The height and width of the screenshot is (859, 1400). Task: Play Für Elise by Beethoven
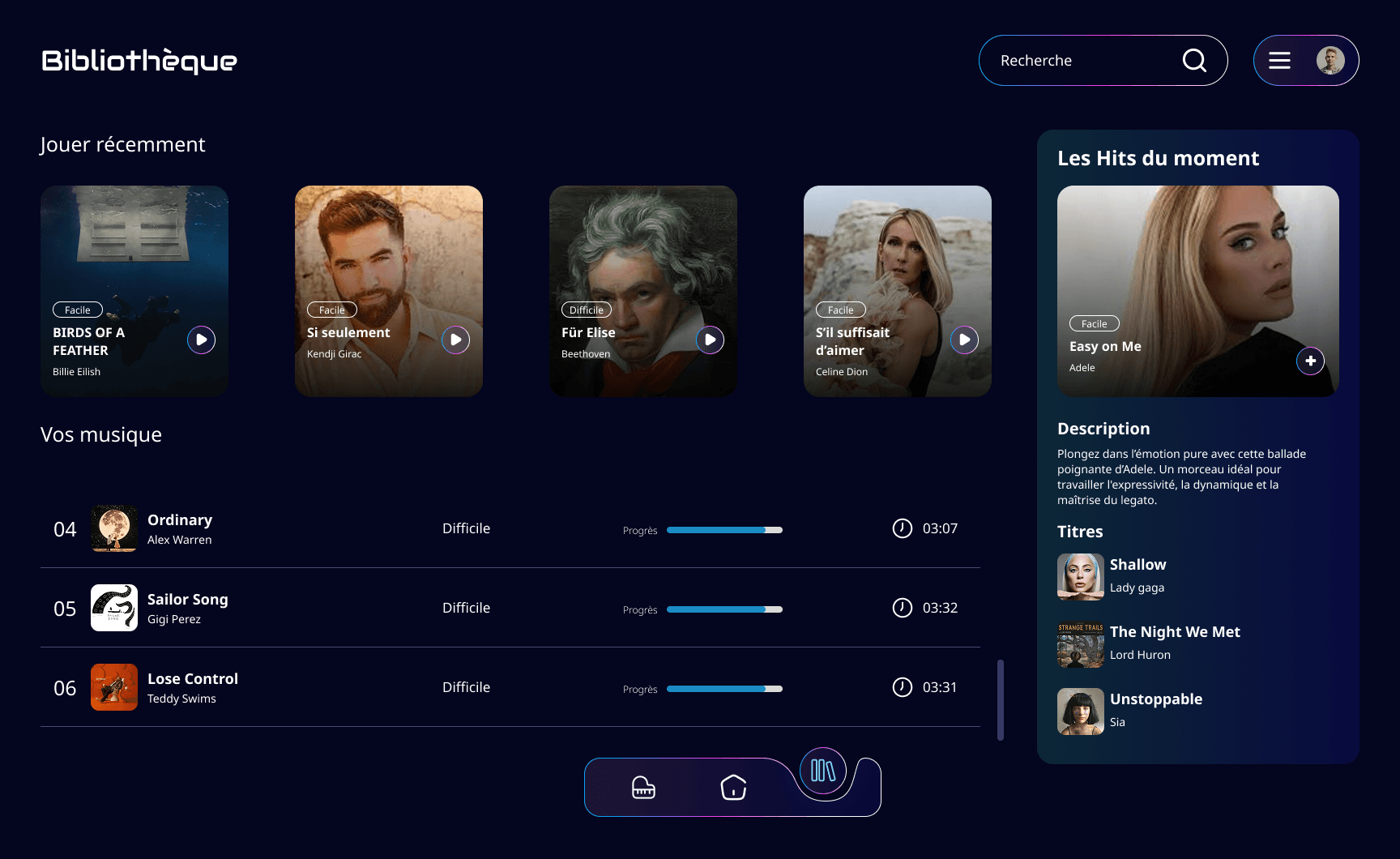point(711,340)
